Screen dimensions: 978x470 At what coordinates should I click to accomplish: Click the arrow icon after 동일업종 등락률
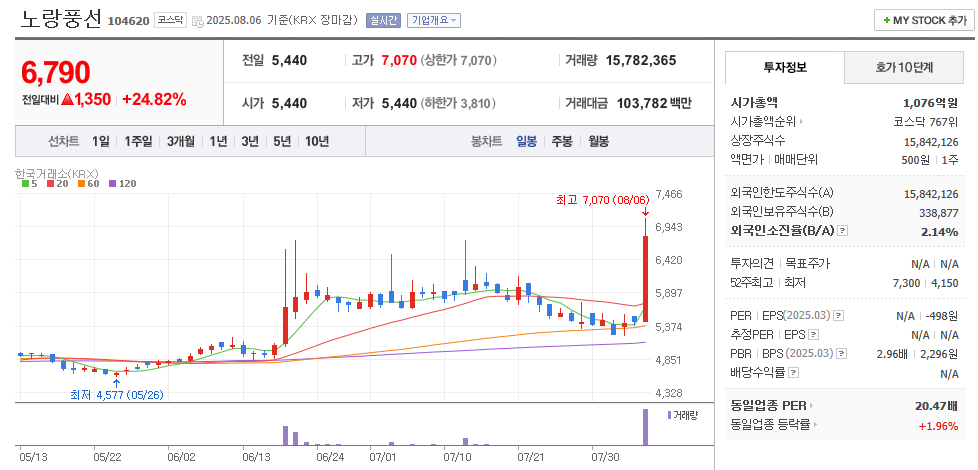pyautogui.click(x=816, y=426)
